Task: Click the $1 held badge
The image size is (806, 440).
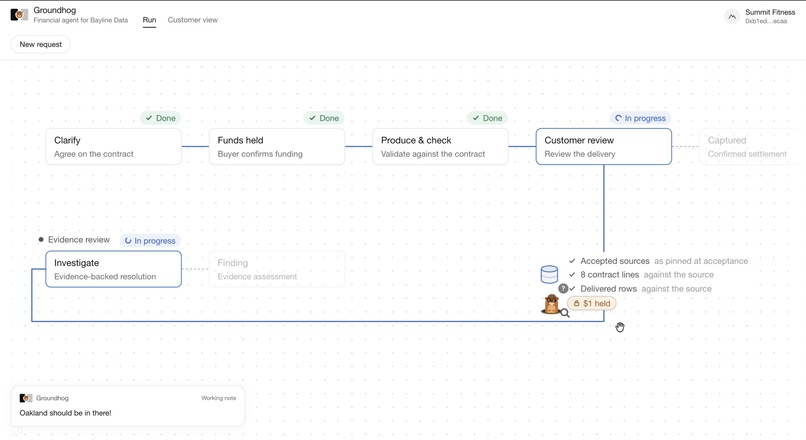Action: tap(592, 303)
